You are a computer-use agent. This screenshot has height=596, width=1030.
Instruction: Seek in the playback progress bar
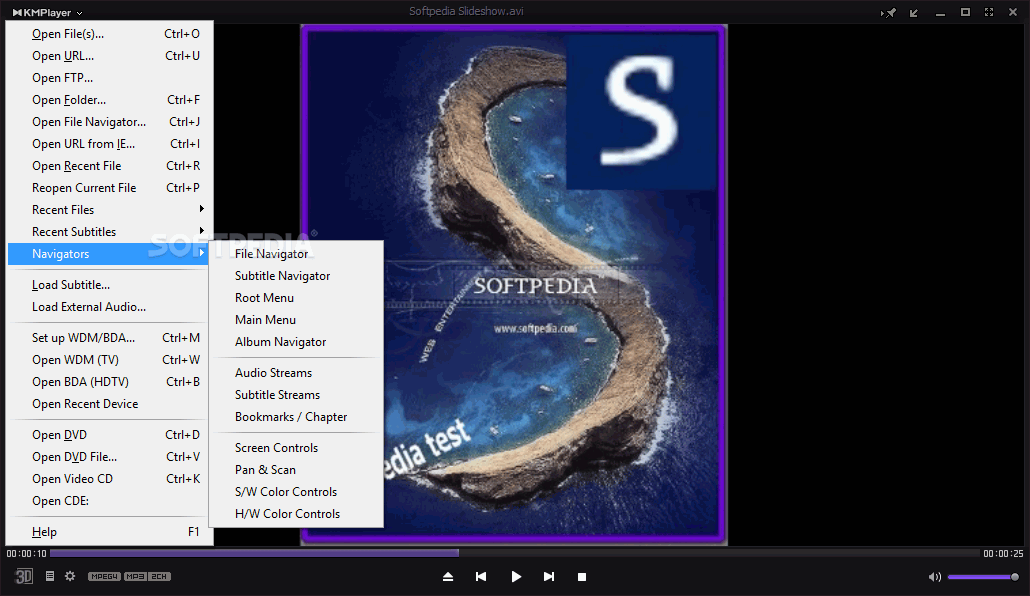[x=515, y=553]
